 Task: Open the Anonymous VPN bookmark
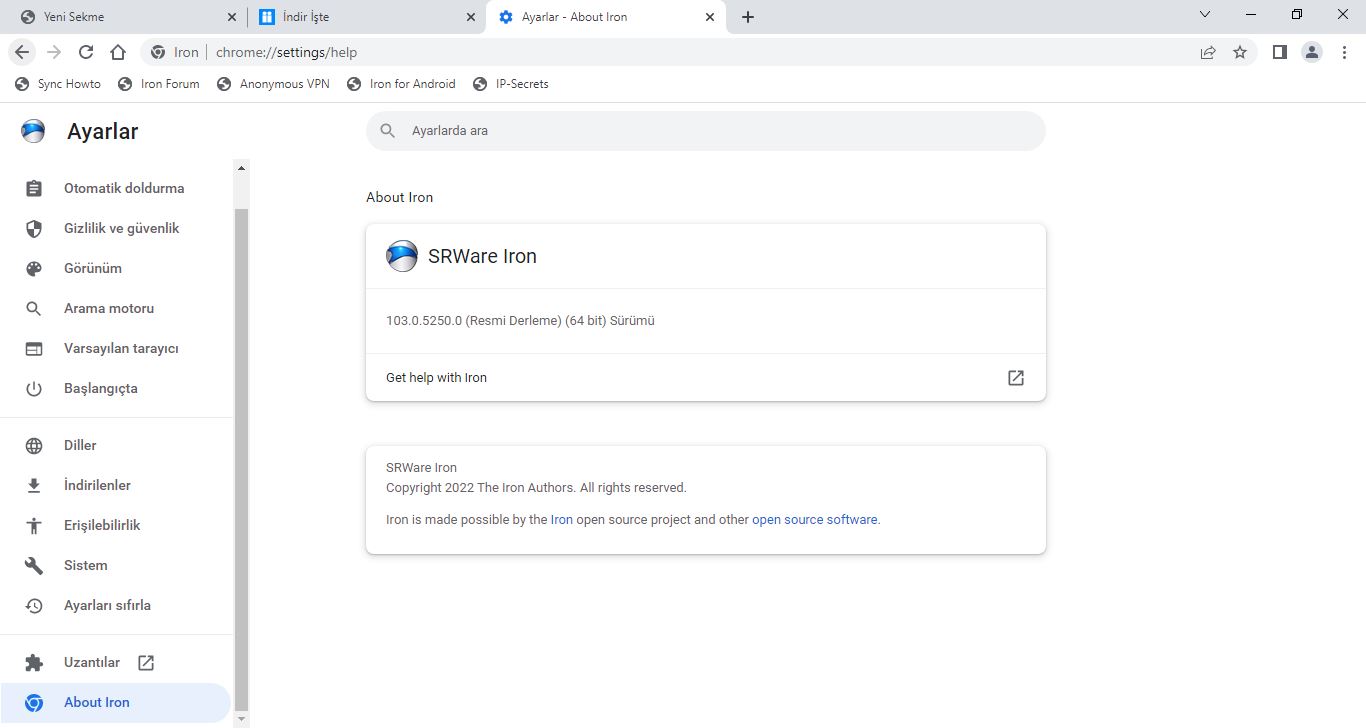click(x=273, y=84)
